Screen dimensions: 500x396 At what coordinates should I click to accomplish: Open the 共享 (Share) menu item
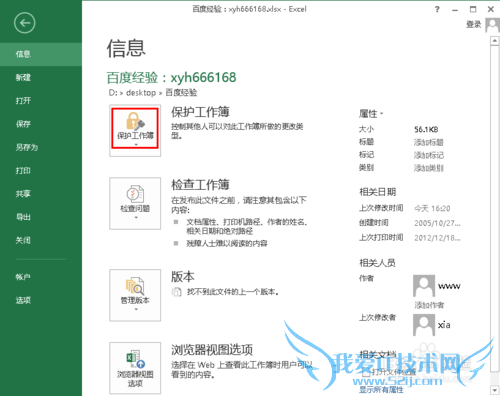41,194
